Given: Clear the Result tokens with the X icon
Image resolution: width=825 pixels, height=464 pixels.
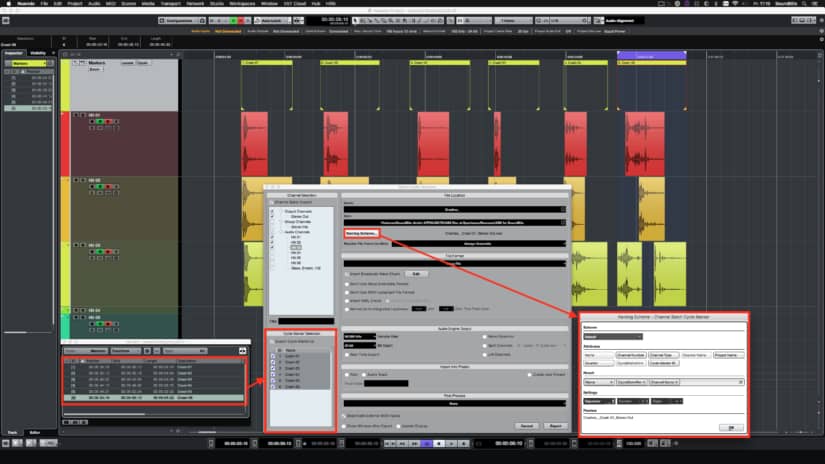Looking at the screenshot, I should [x=741, y=382].
